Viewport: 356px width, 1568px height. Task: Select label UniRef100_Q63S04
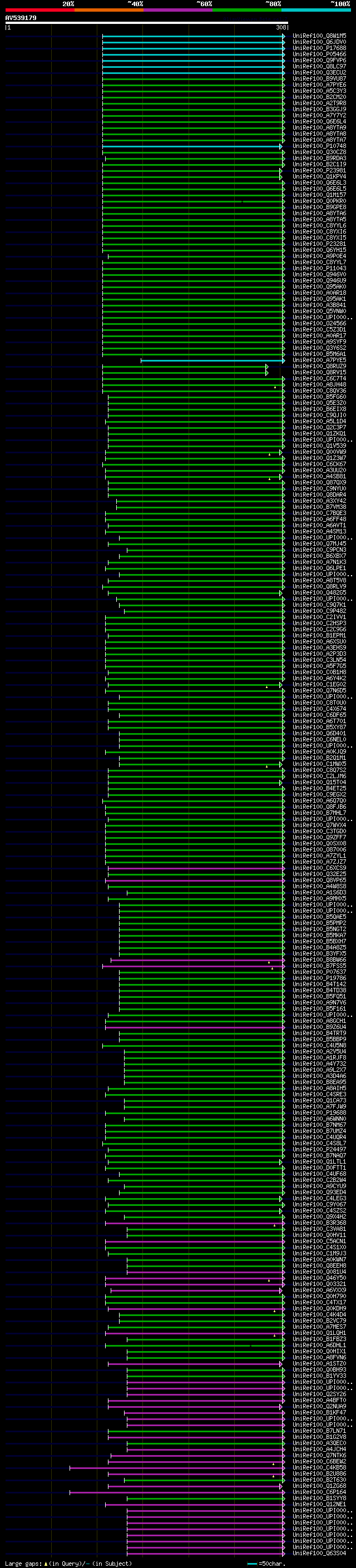tap(319, 1554)
